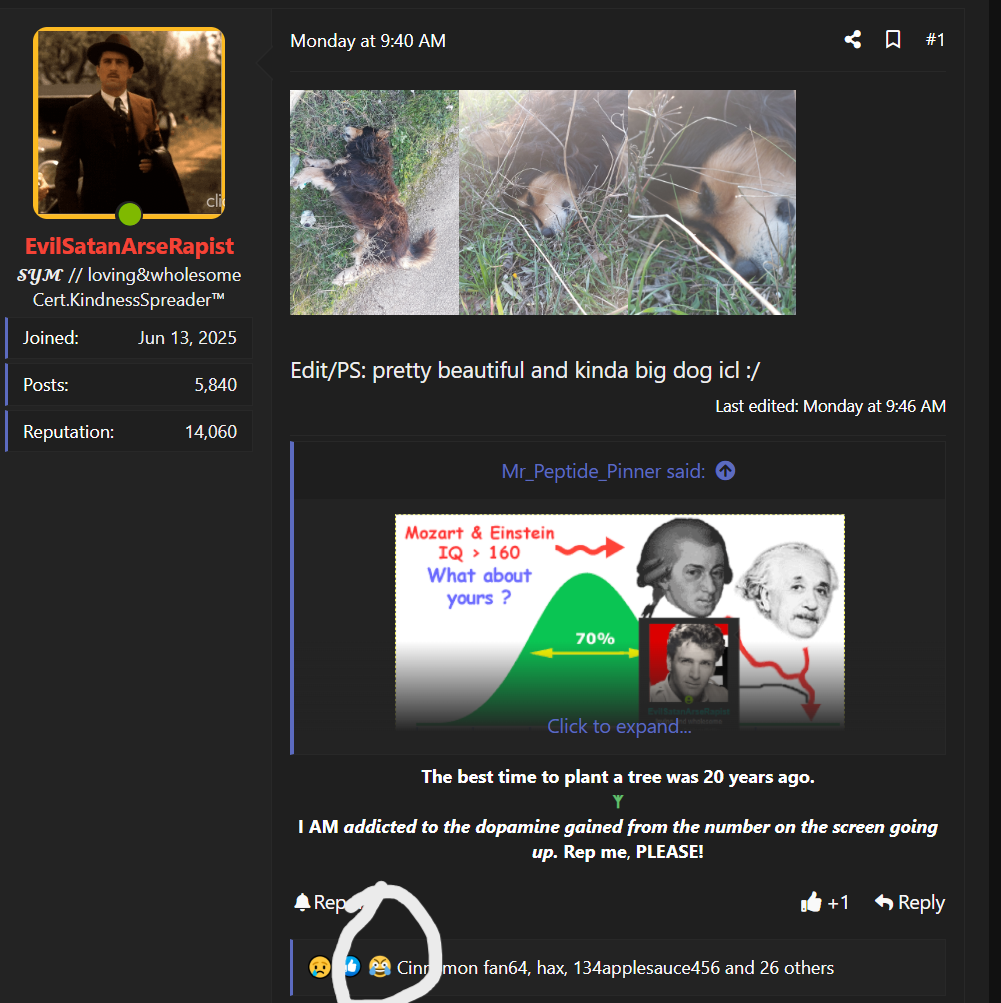Click the Cinnamon fan64 username link
1001x1003 pixels.
(x=460, y=968)
